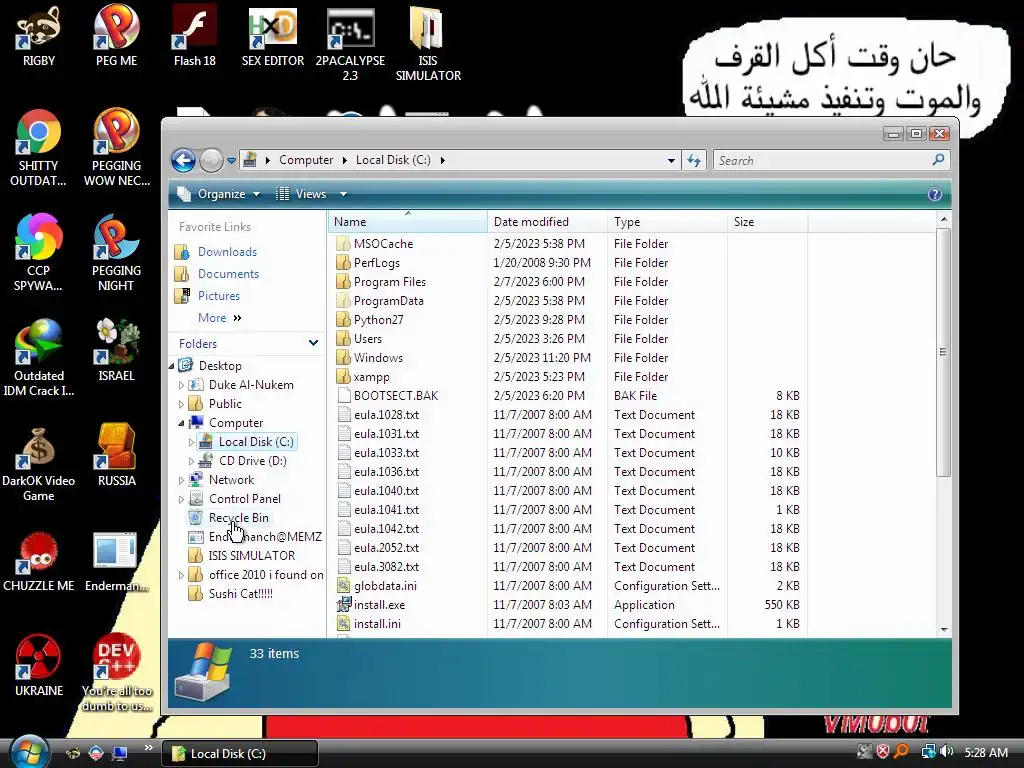This screenshot has width=1024, height=768.
Task: Launch the CHUZZLE ME shortcut
Action: point(39,561)
